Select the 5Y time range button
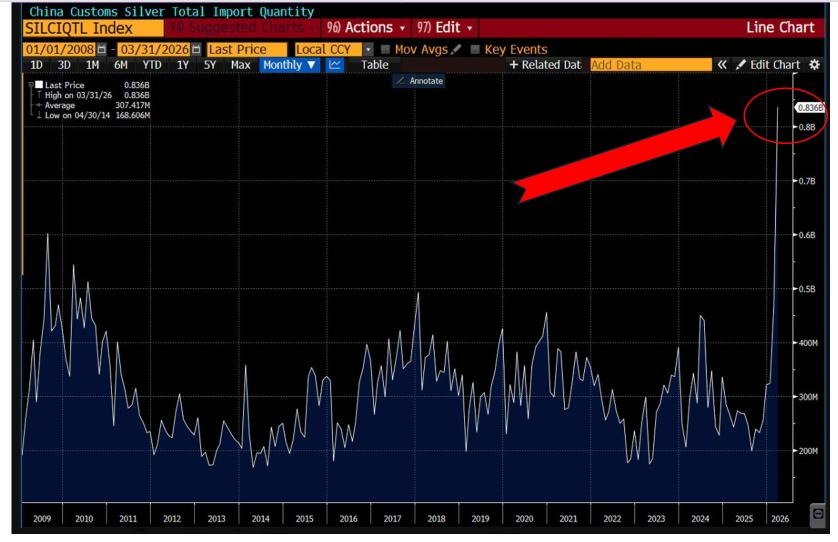Viewport: 838px width, 542px height. pyautogui.click(x=209, y=65)
